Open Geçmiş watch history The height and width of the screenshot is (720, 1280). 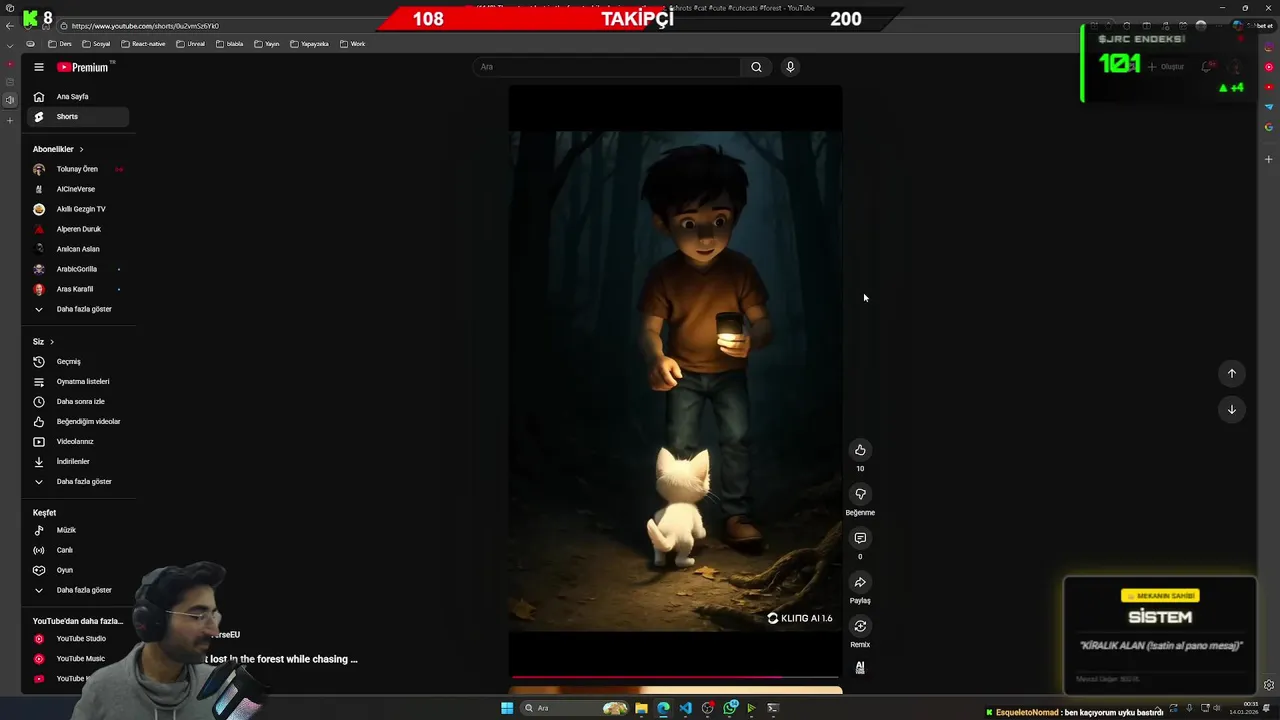[78, 362]
